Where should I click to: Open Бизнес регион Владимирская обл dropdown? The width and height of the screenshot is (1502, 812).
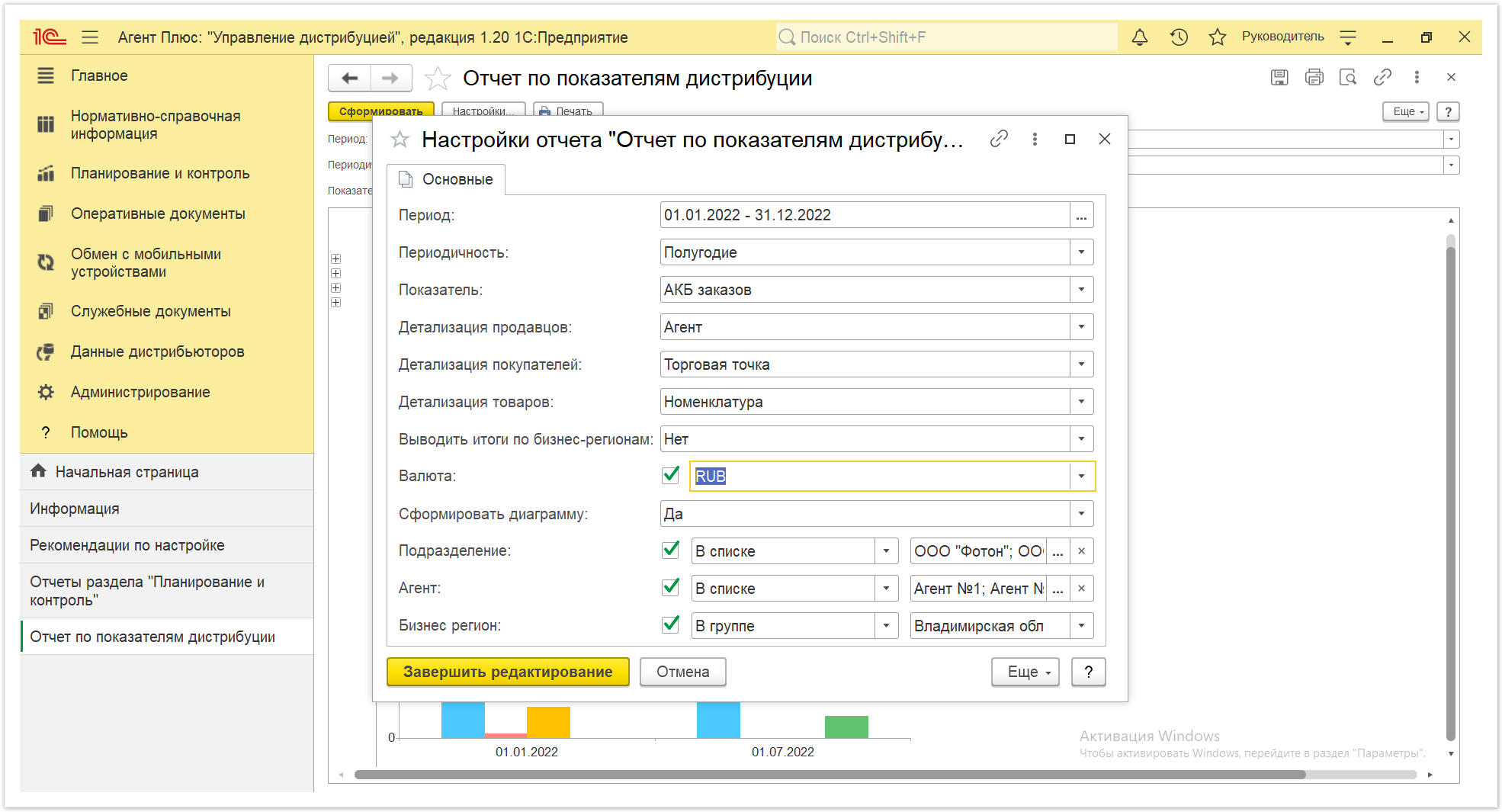(1081, 626)
